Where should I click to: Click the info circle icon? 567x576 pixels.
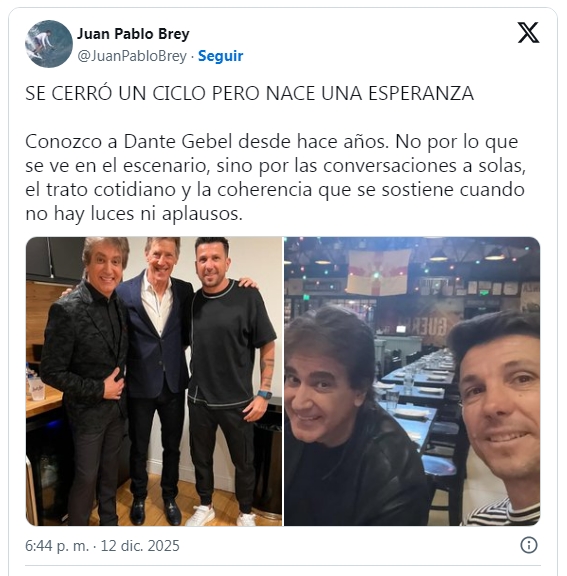[529, 545]
